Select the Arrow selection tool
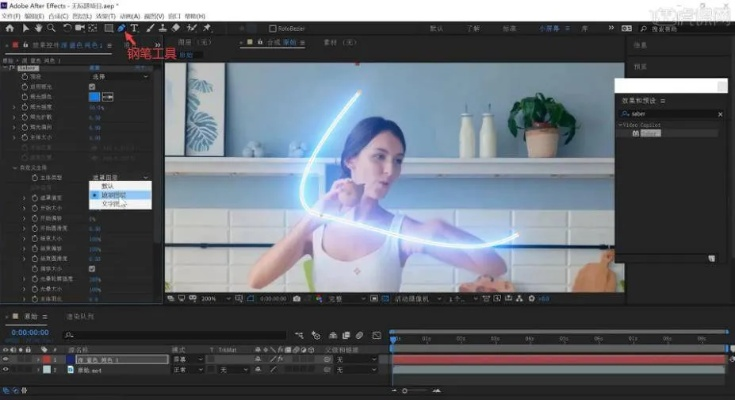Image resolution: width=735 pixels, height=400 pixels. click(26, 28)
